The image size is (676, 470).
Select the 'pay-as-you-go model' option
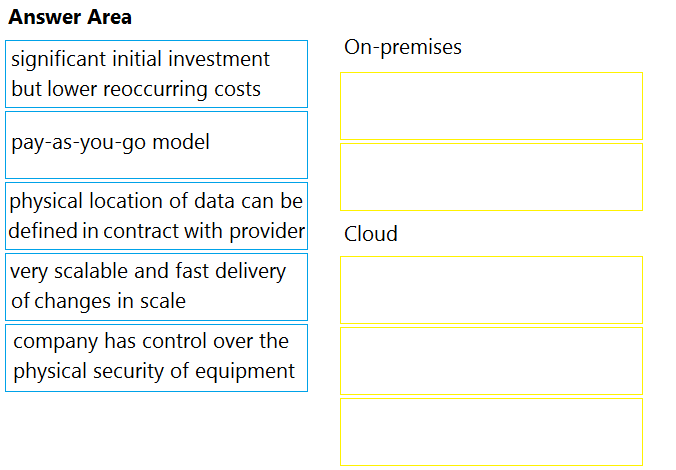pos(156,145)
